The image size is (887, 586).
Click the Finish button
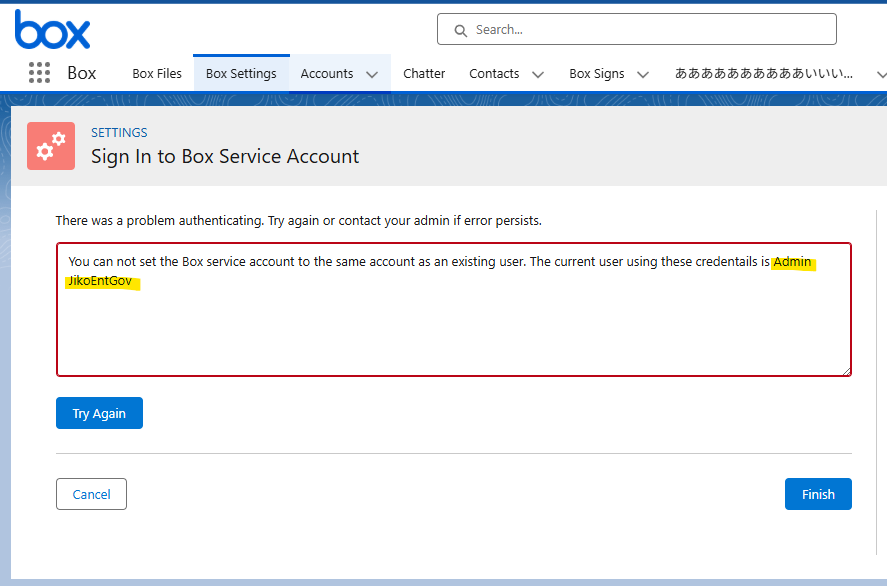(818, 494)
